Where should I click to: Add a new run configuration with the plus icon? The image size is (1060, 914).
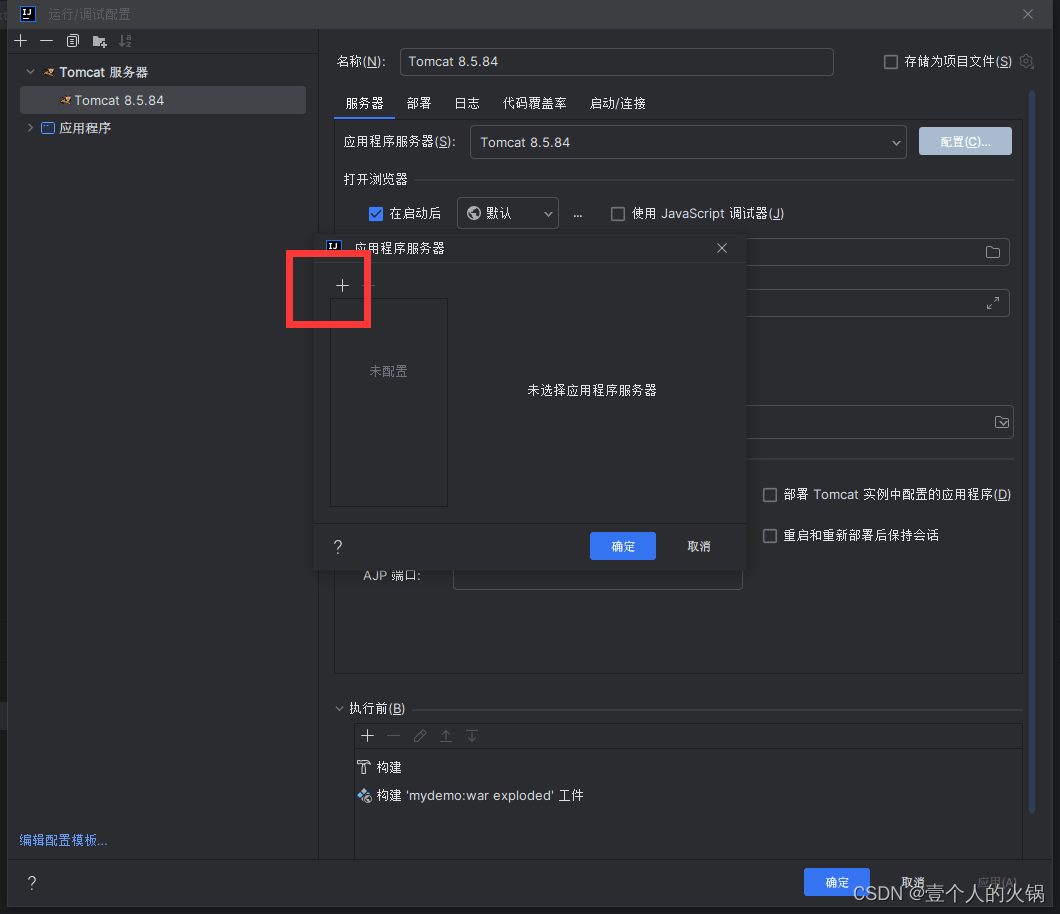21,41
